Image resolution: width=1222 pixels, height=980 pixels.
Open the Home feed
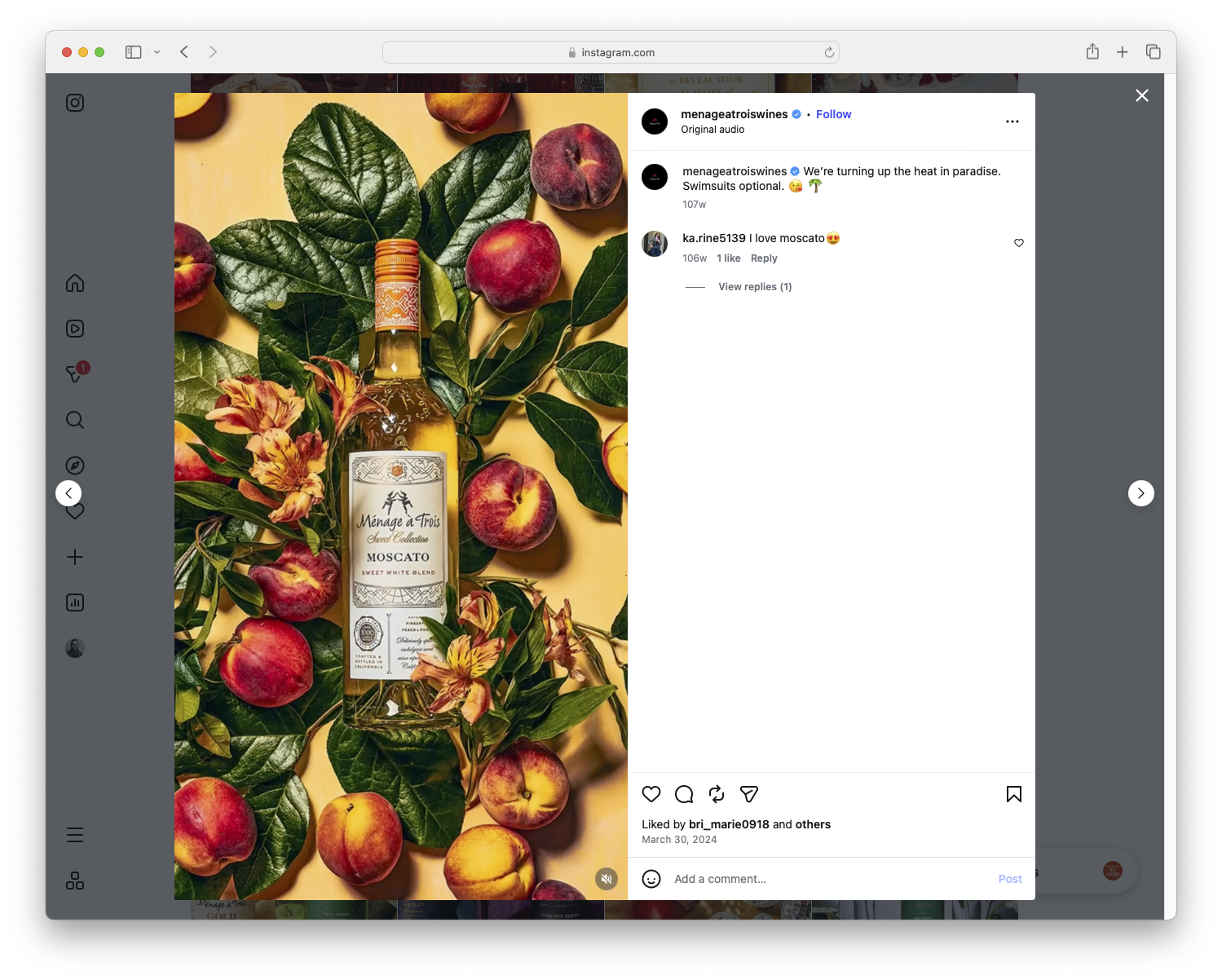tap(74, 283)
